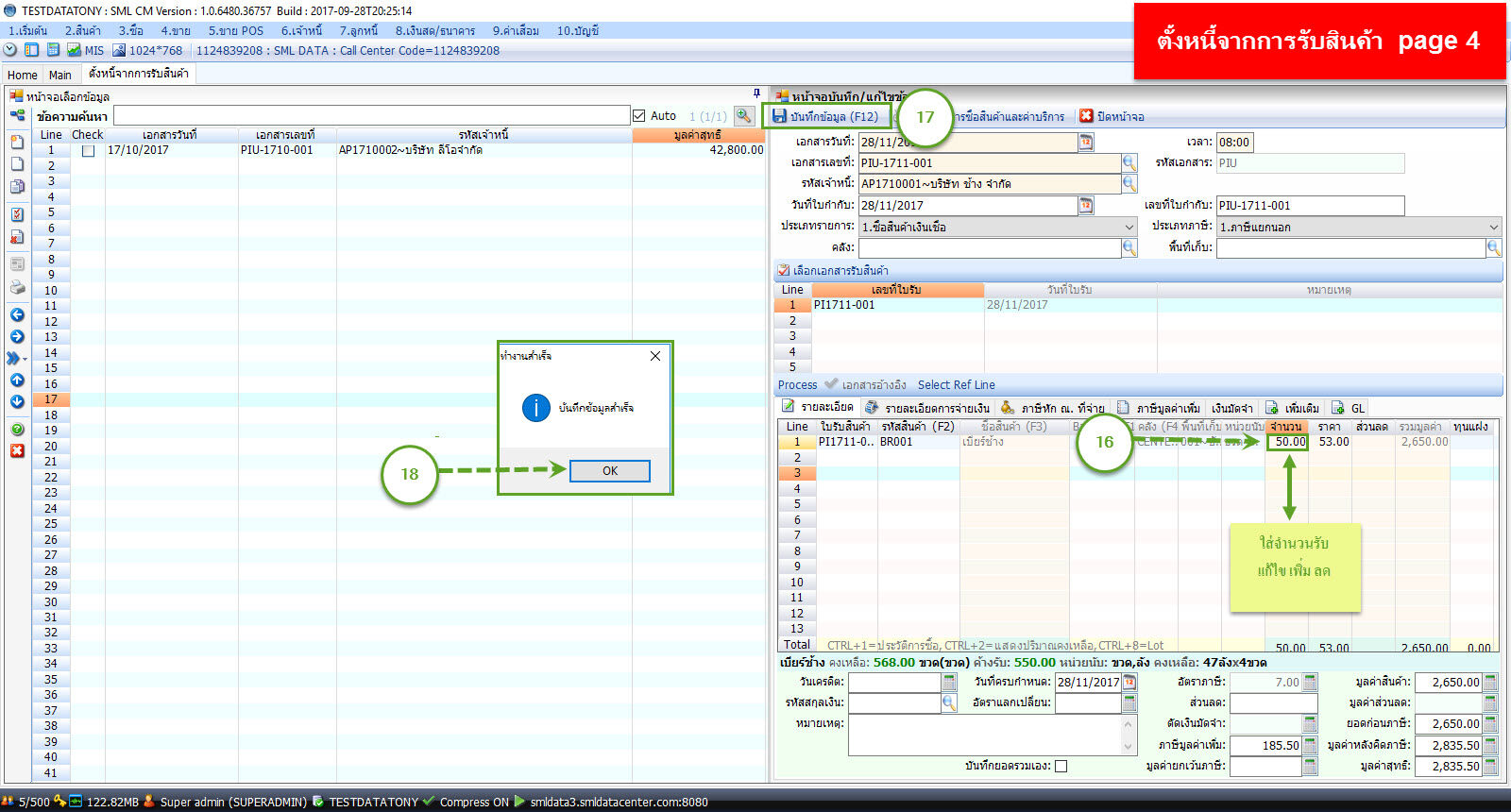Click quantity cell 50.00 in detail grid
The image size is (1511, 812).
point(1288,441)
